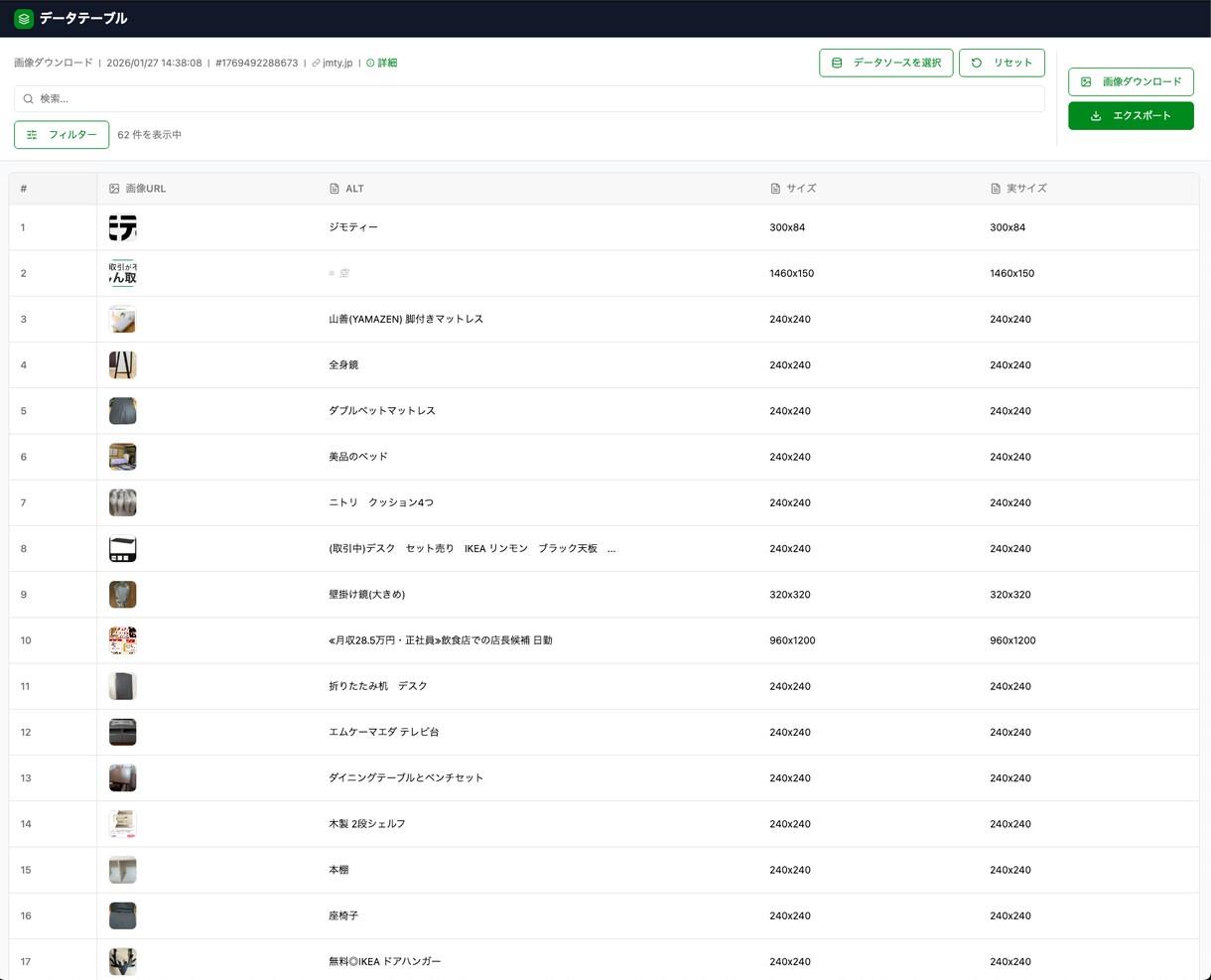1211x980 pixels.
Task: Open the 木製 2段シェルフ thumbnail
Action: 123,824
